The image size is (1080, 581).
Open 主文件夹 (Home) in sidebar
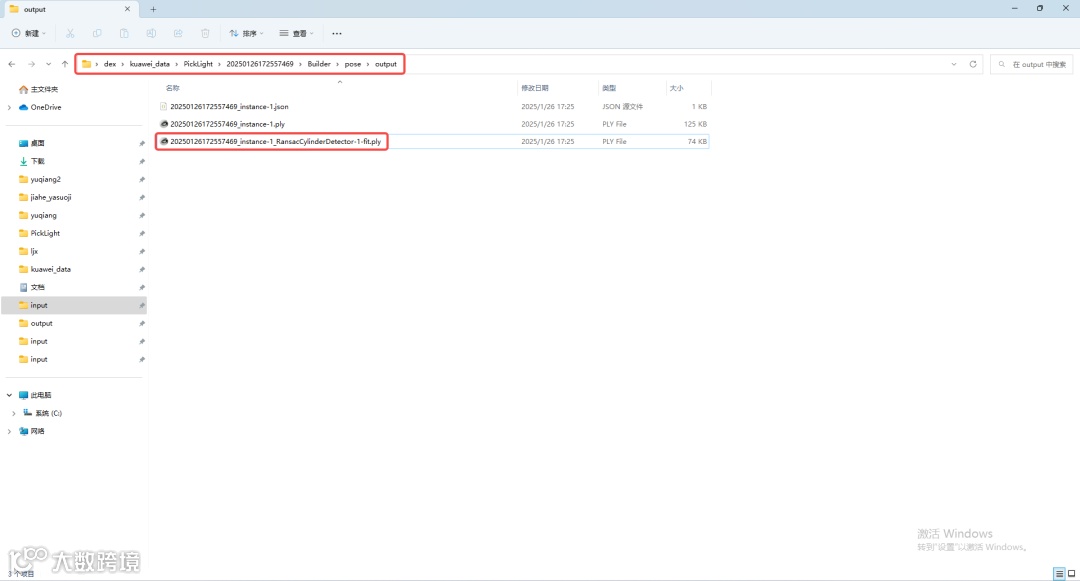44,89
